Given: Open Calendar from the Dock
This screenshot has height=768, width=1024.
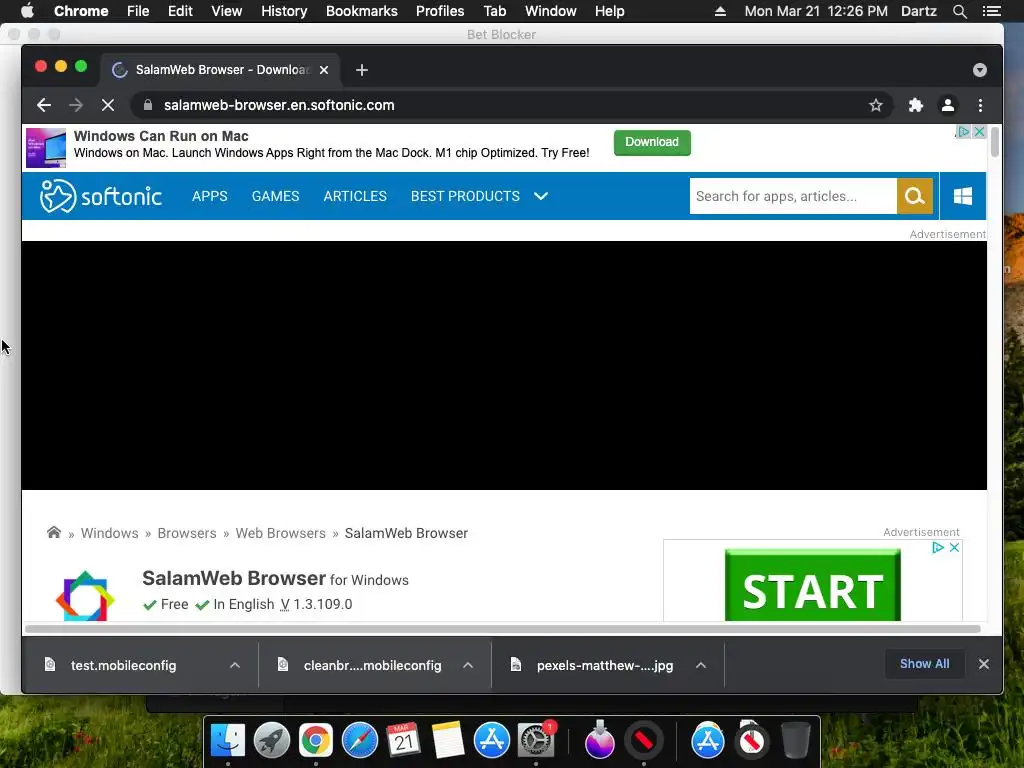Looking at the screenshot, I should [x=404, y=741].
